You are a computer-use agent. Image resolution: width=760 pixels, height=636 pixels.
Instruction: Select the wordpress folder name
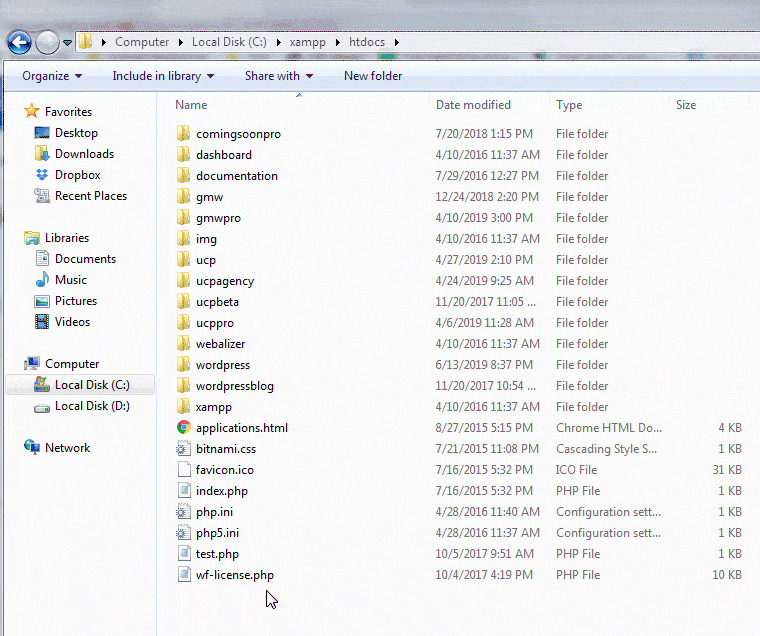tap(223, 365)
